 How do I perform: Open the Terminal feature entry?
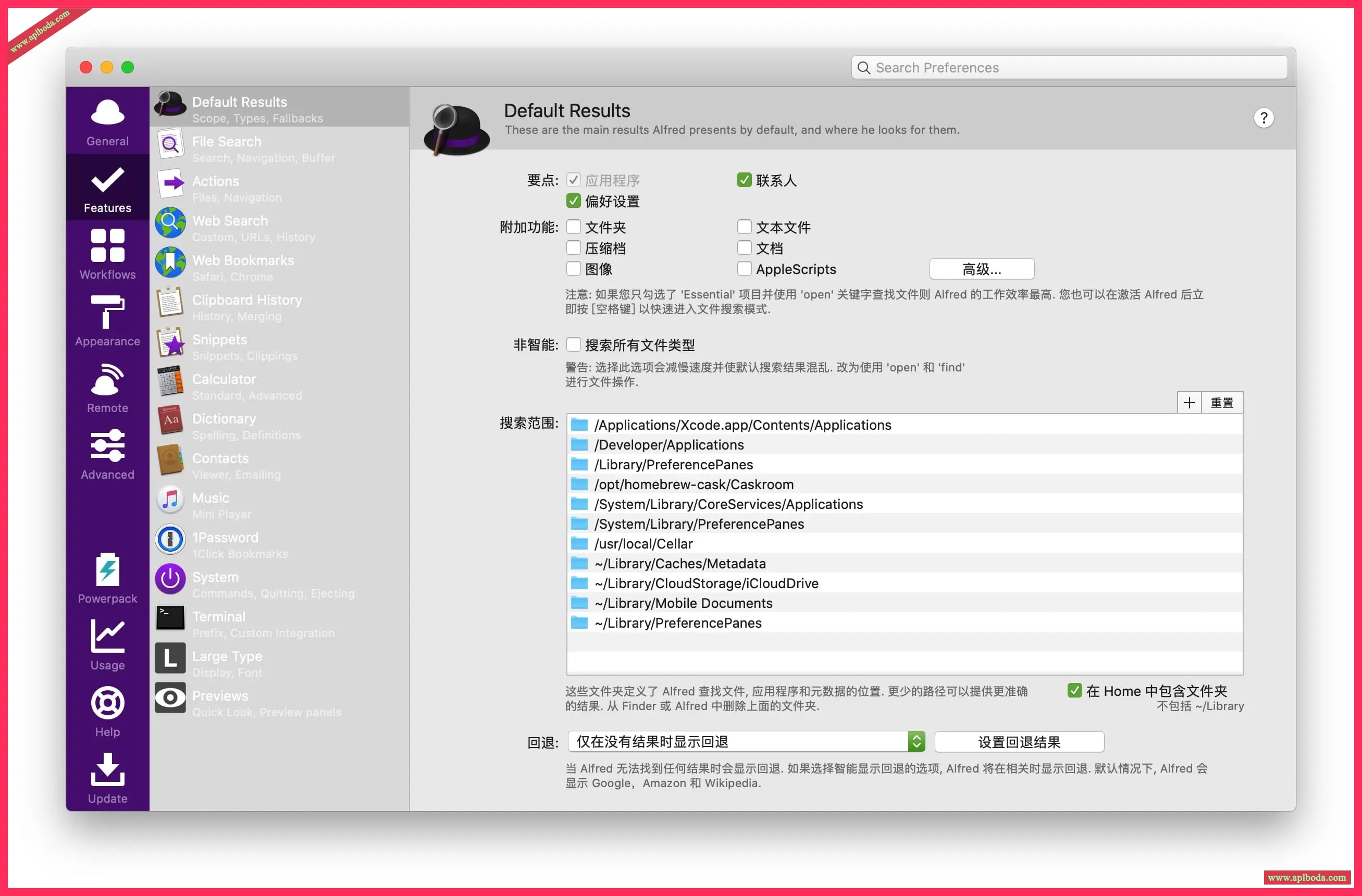click(279, 621)
